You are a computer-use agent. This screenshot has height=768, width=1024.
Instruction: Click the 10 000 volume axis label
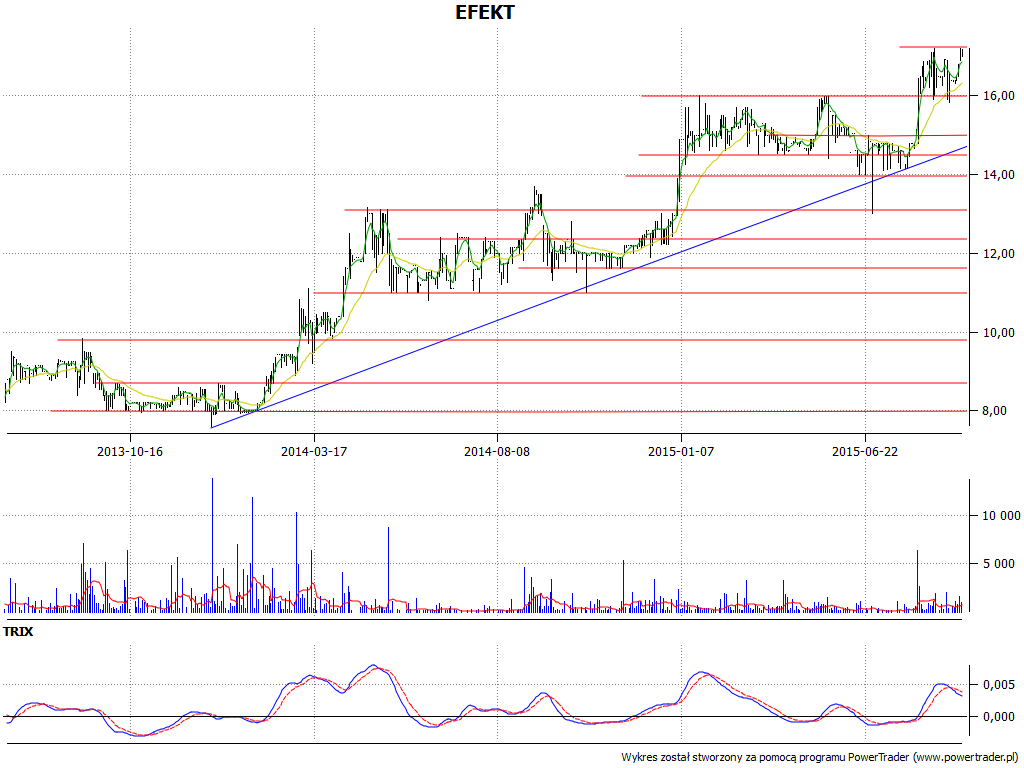[x=1001, y=516]
